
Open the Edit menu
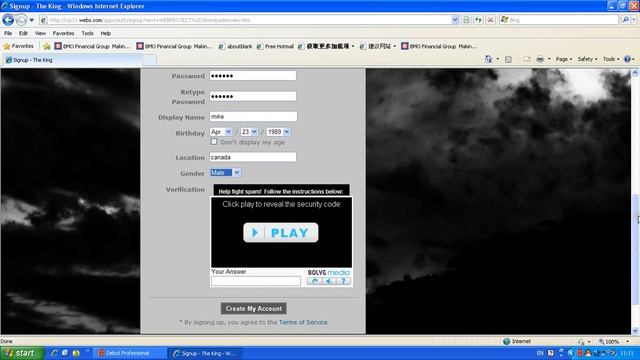tap(23, 33)
